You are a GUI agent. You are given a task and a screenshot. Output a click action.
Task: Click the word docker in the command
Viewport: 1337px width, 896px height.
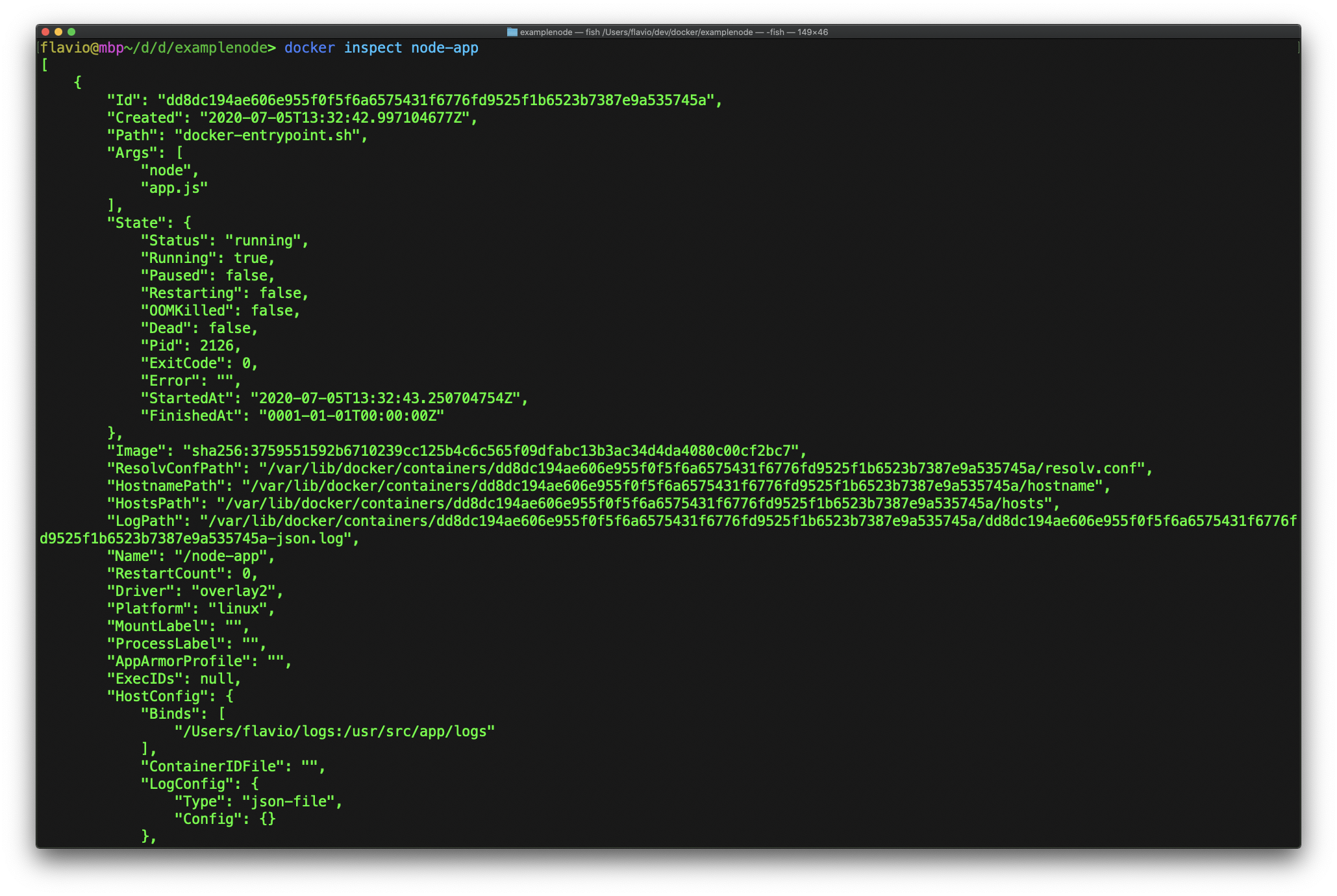(309, 48)
